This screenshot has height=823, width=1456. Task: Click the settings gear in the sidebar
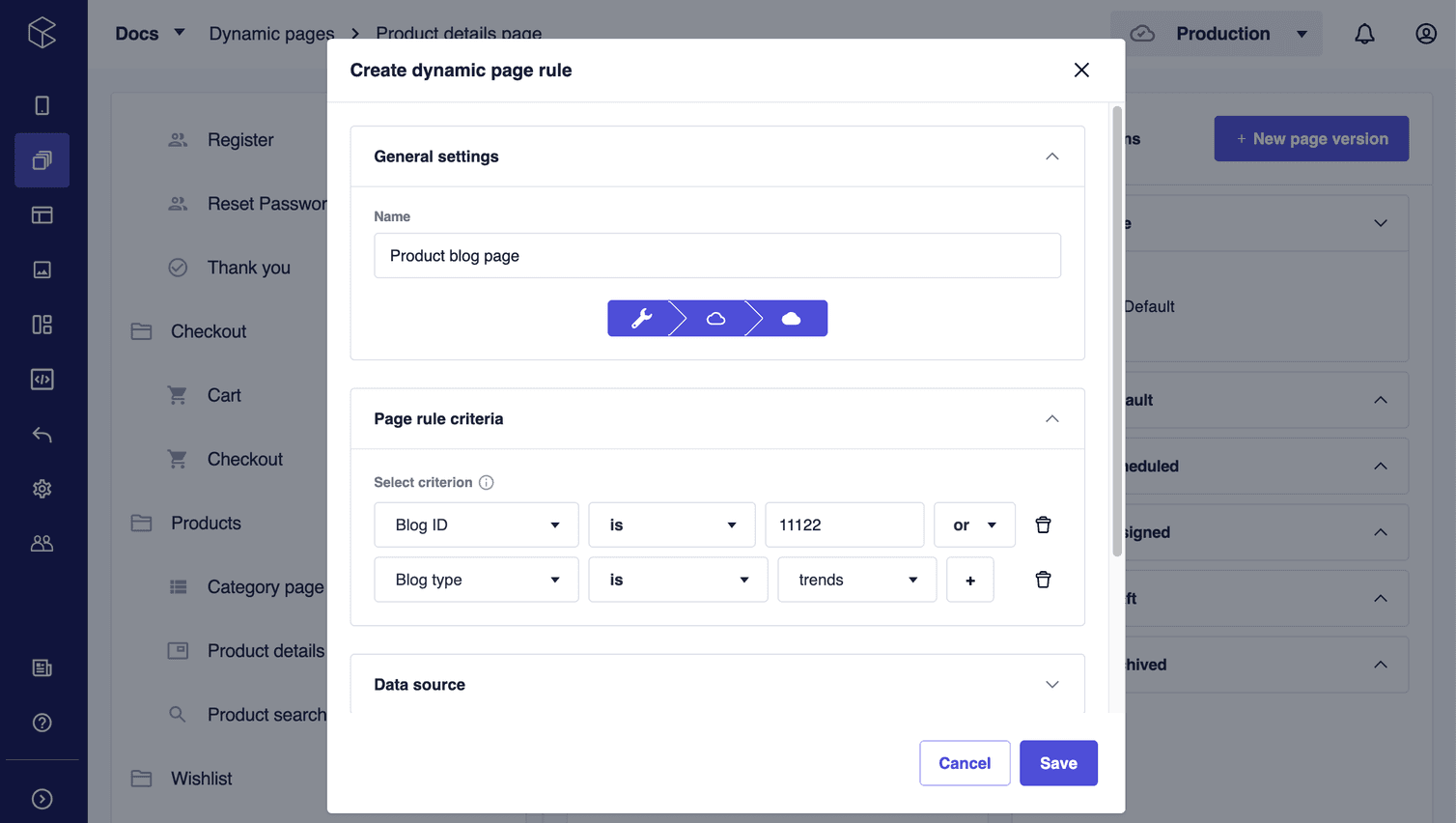pyautogui.click(x=42, y=488)
